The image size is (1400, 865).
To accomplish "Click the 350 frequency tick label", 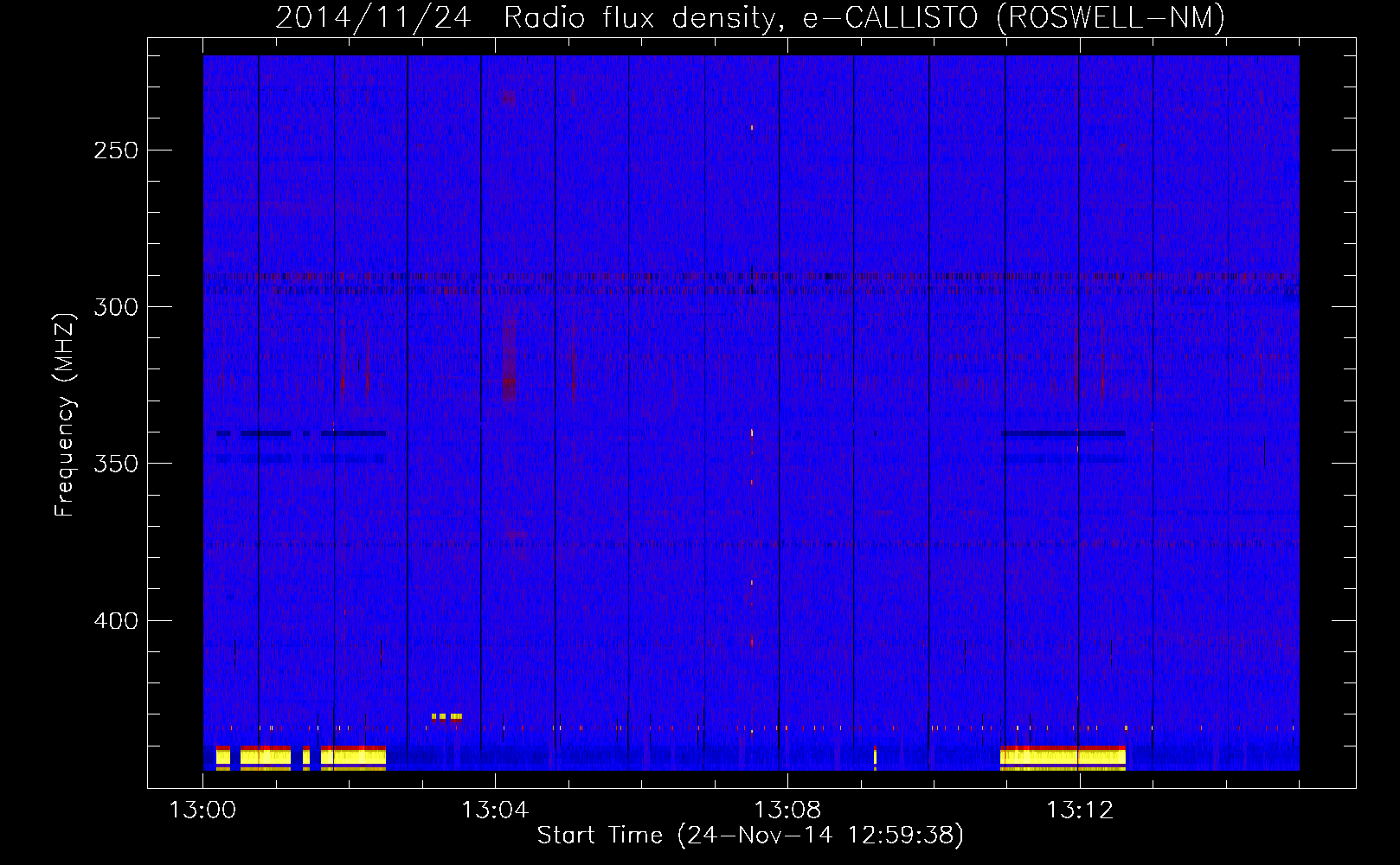I will point(116,464).
